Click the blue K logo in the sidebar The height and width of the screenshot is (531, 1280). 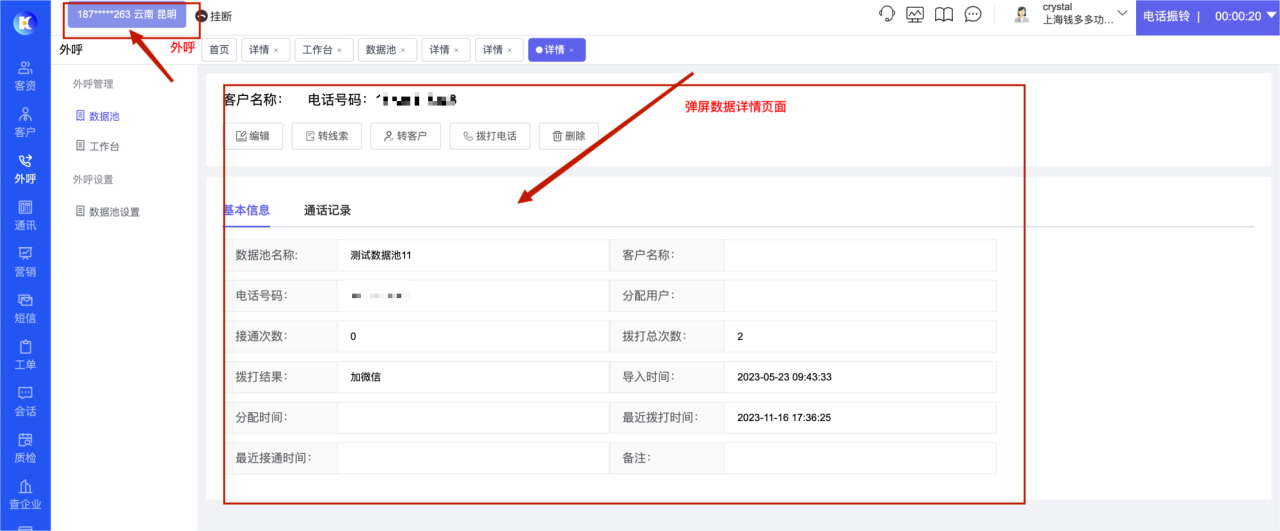pos(25,22)
